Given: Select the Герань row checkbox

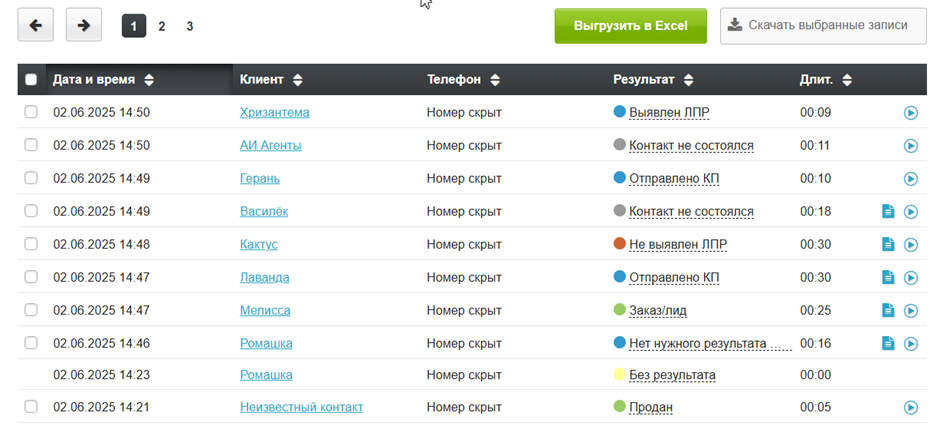Looking at the screenshot, I should pos(31,179).
